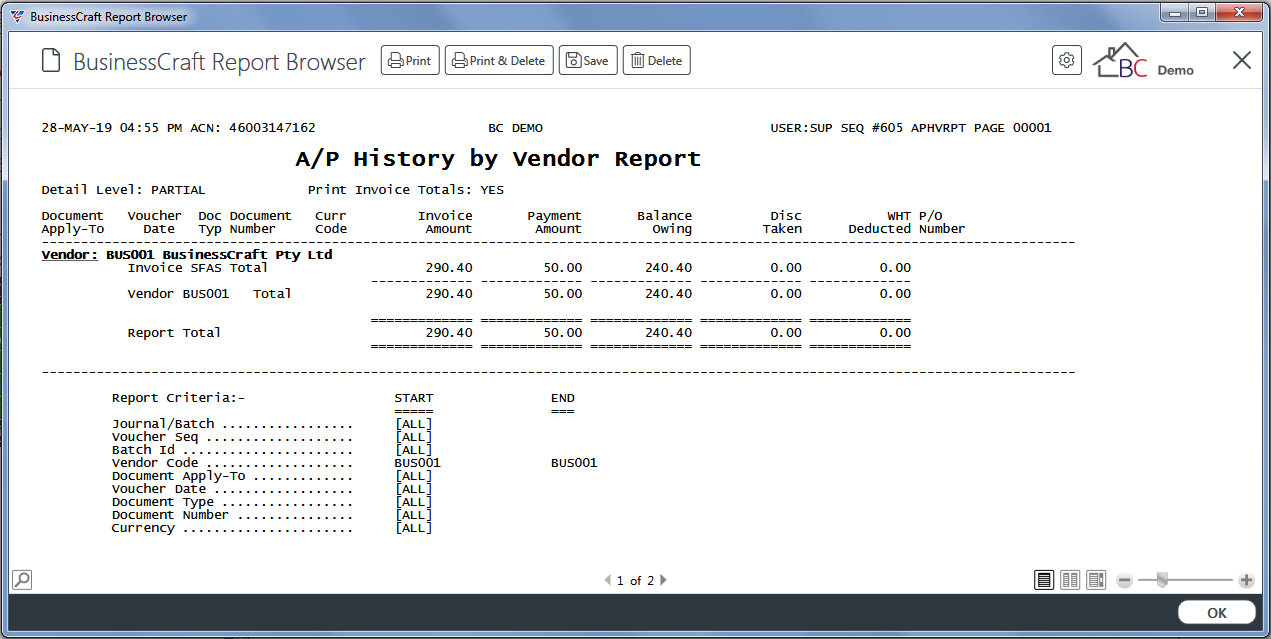Click the '1 of 2' page indicator
The height and width of the screenshot is (639, 1271).
[635, 580]
